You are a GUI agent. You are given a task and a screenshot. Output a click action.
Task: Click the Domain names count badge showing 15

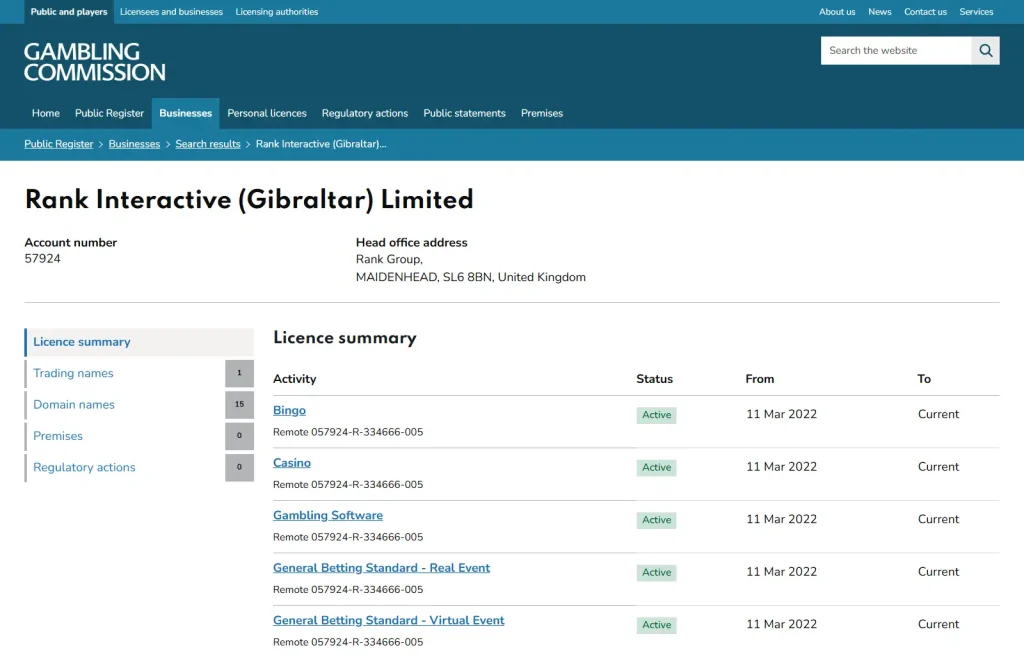point(240,404)
